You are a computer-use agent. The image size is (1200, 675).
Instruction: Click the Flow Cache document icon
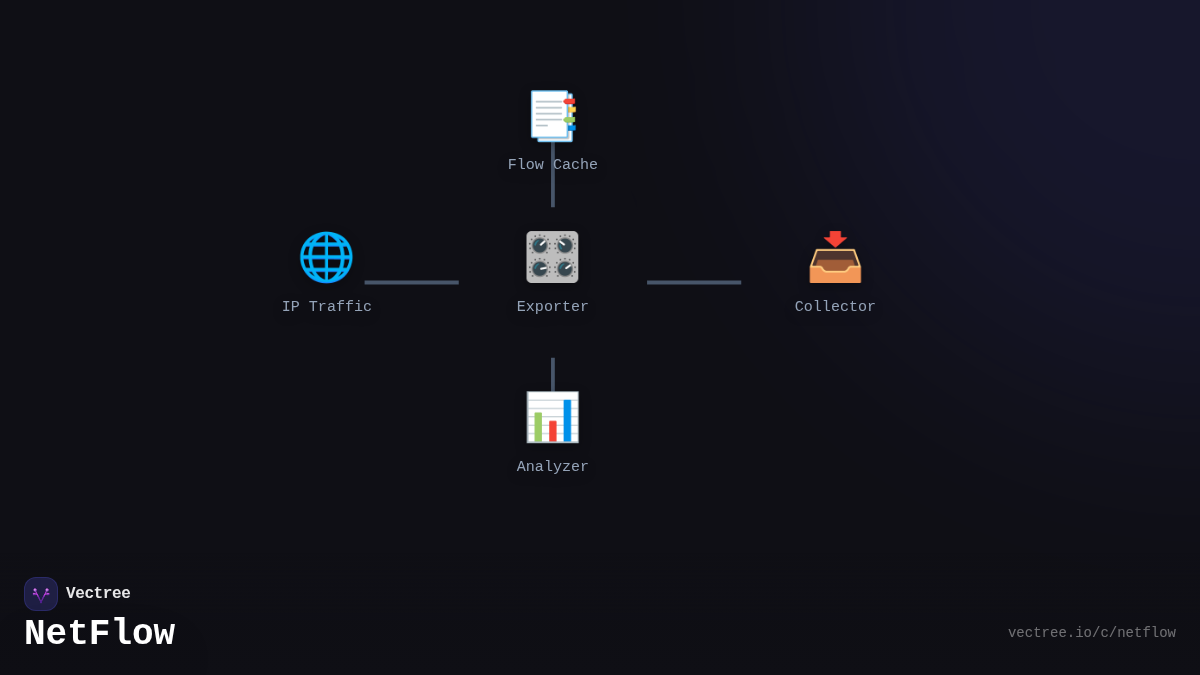552,114
